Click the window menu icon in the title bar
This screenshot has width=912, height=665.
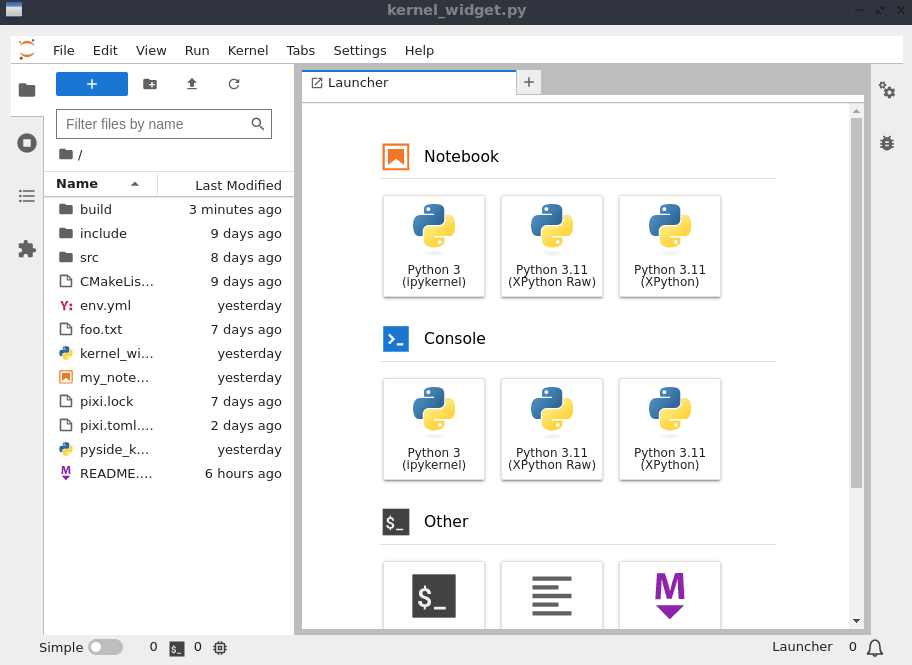coord(14,10)
